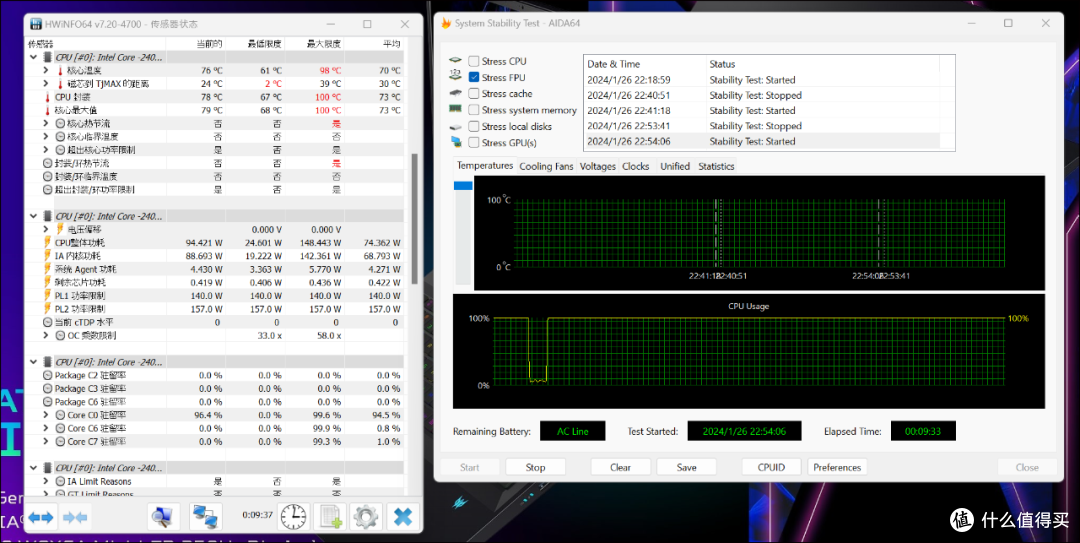
Task: Enable the Stress cache checkbox
Action: (x=474, y=94)
